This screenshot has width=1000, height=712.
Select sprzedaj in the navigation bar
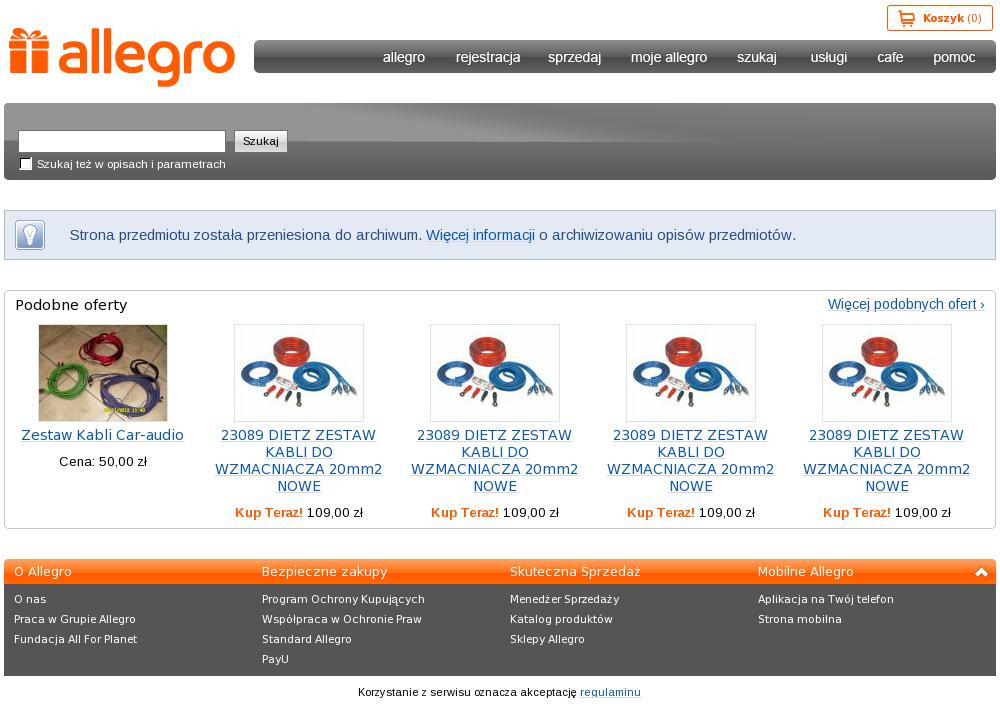(x=575, y=57)
